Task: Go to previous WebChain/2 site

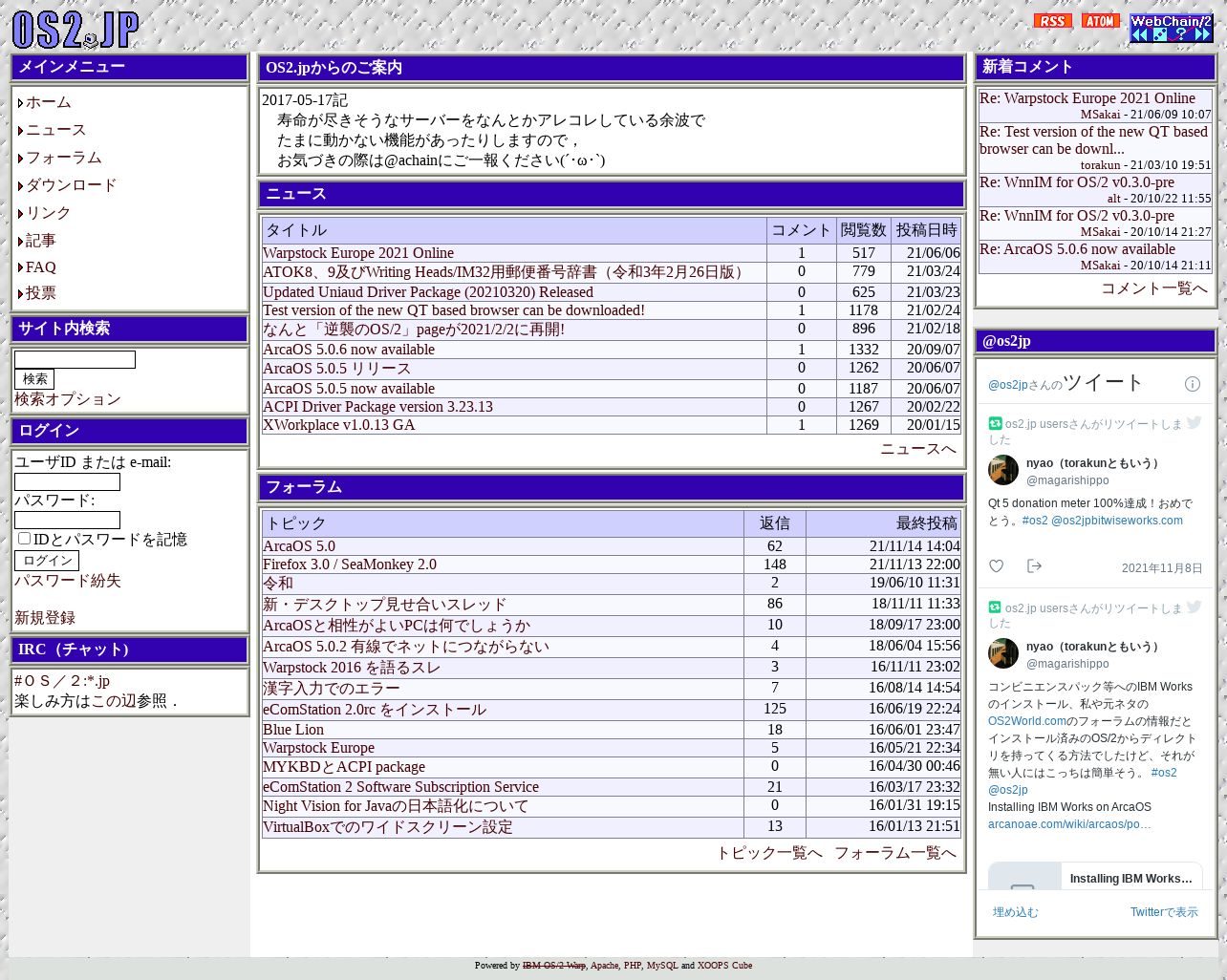Action: [1139, 34]
